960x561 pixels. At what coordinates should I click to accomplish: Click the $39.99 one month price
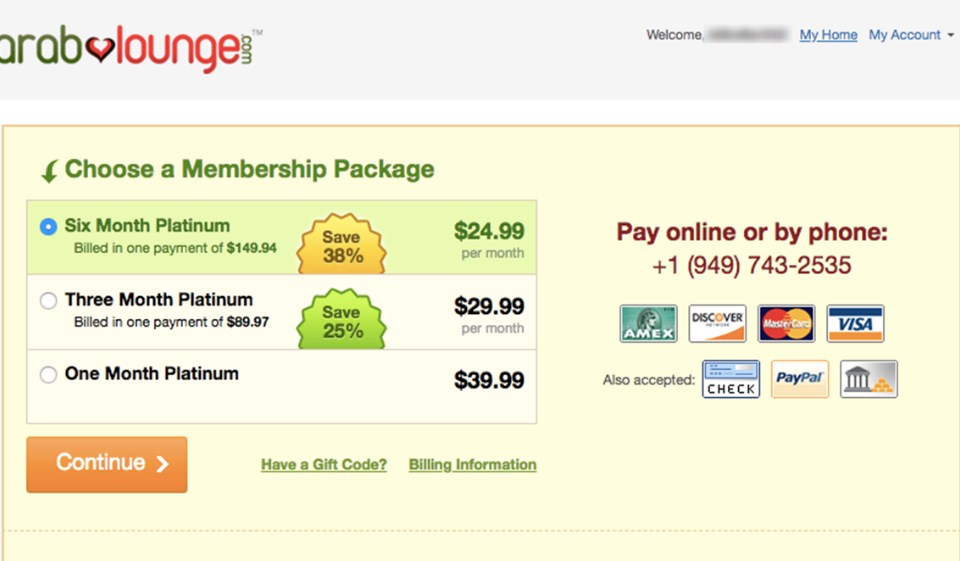pyautogui.click(x=489, y=380)
